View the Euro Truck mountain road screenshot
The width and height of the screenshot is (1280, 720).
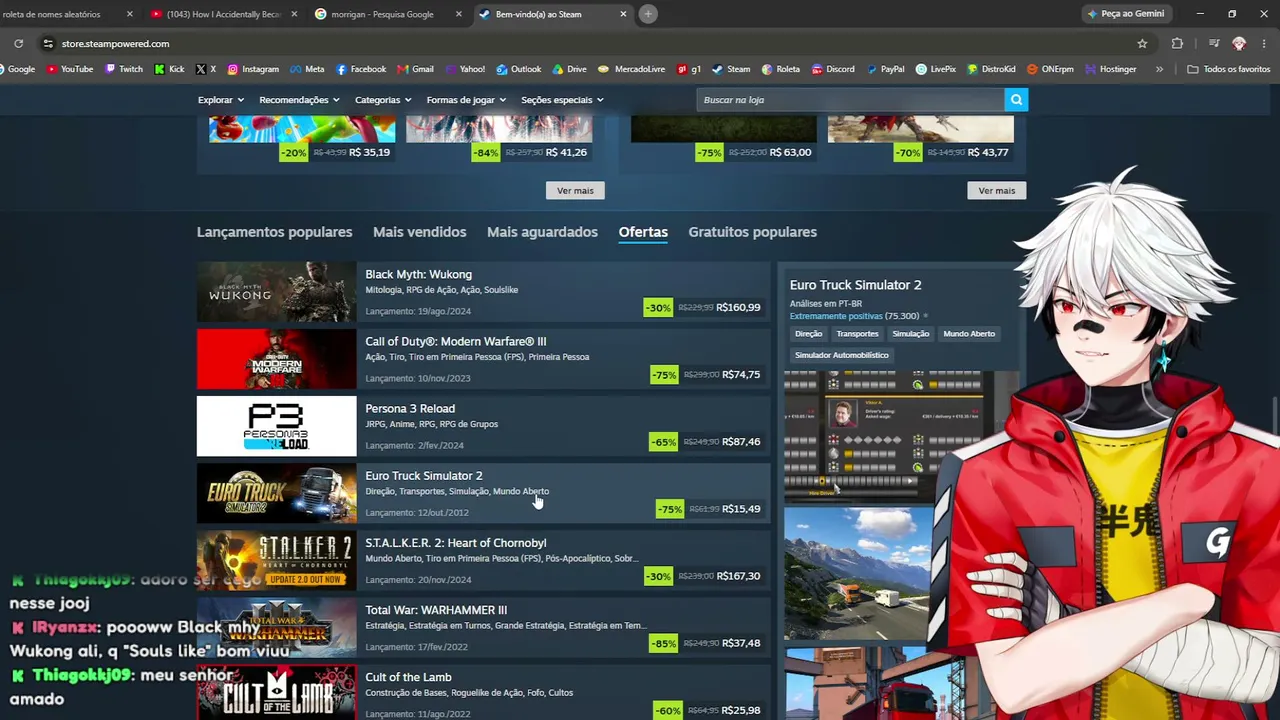coord(860,573)
